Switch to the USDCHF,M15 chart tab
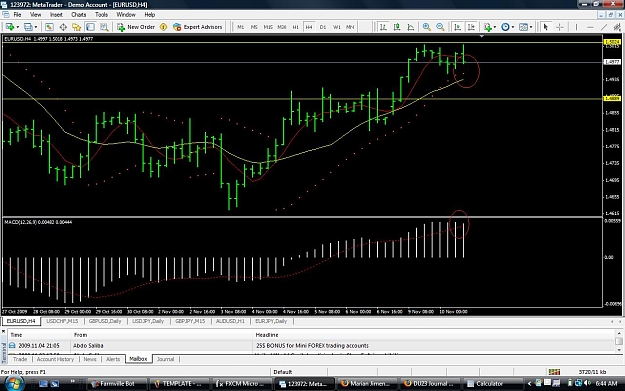This screenshot has width=625, height=391. [62, 321]
